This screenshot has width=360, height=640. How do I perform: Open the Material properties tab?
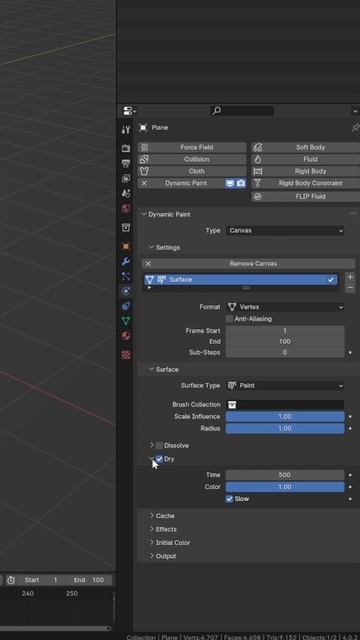click(x=126, y=336)
